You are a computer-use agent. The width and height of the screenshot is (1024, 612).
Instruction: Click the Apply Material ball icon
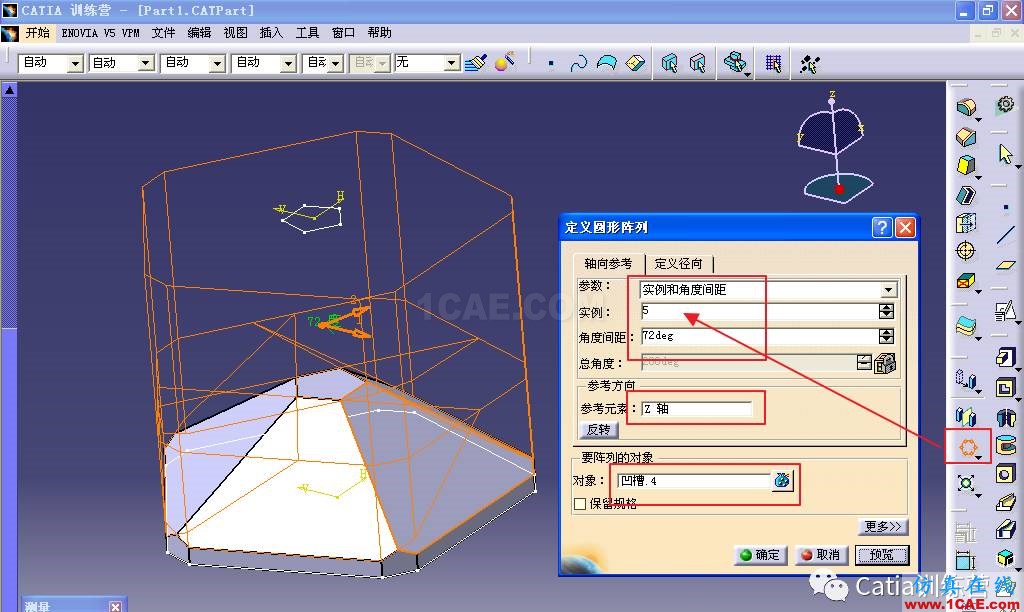(x=504, y=62)
